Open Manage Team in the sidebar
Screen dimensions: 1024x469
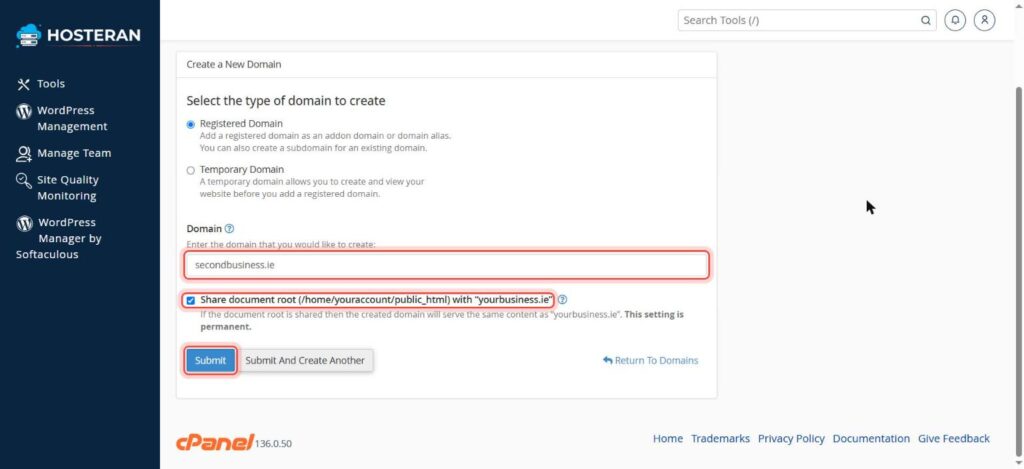(63, 154)
